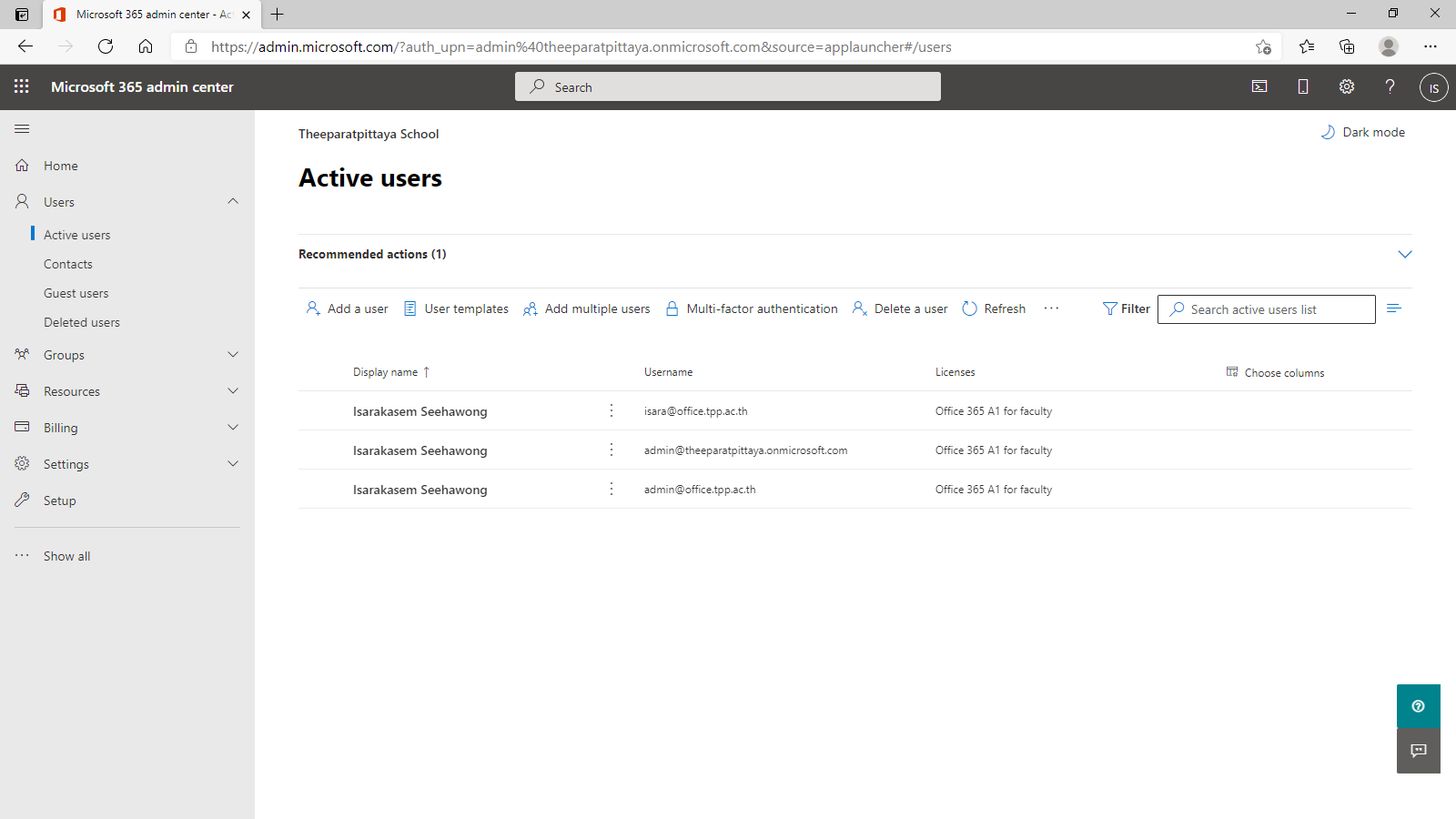Open the user with admin@theeparatpittaya.onmicrosoft.com username
This screenshot has height=819, width=1456.
click(420, 450)
